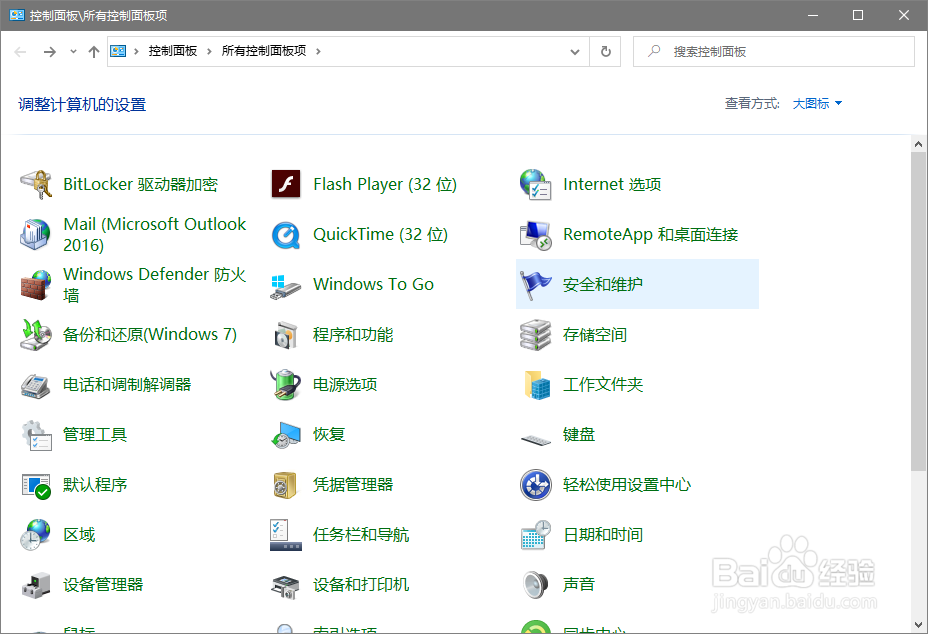928x634 pixels.
Task: Click inside 搜索控制面板 search field
Action: (774, 52)
